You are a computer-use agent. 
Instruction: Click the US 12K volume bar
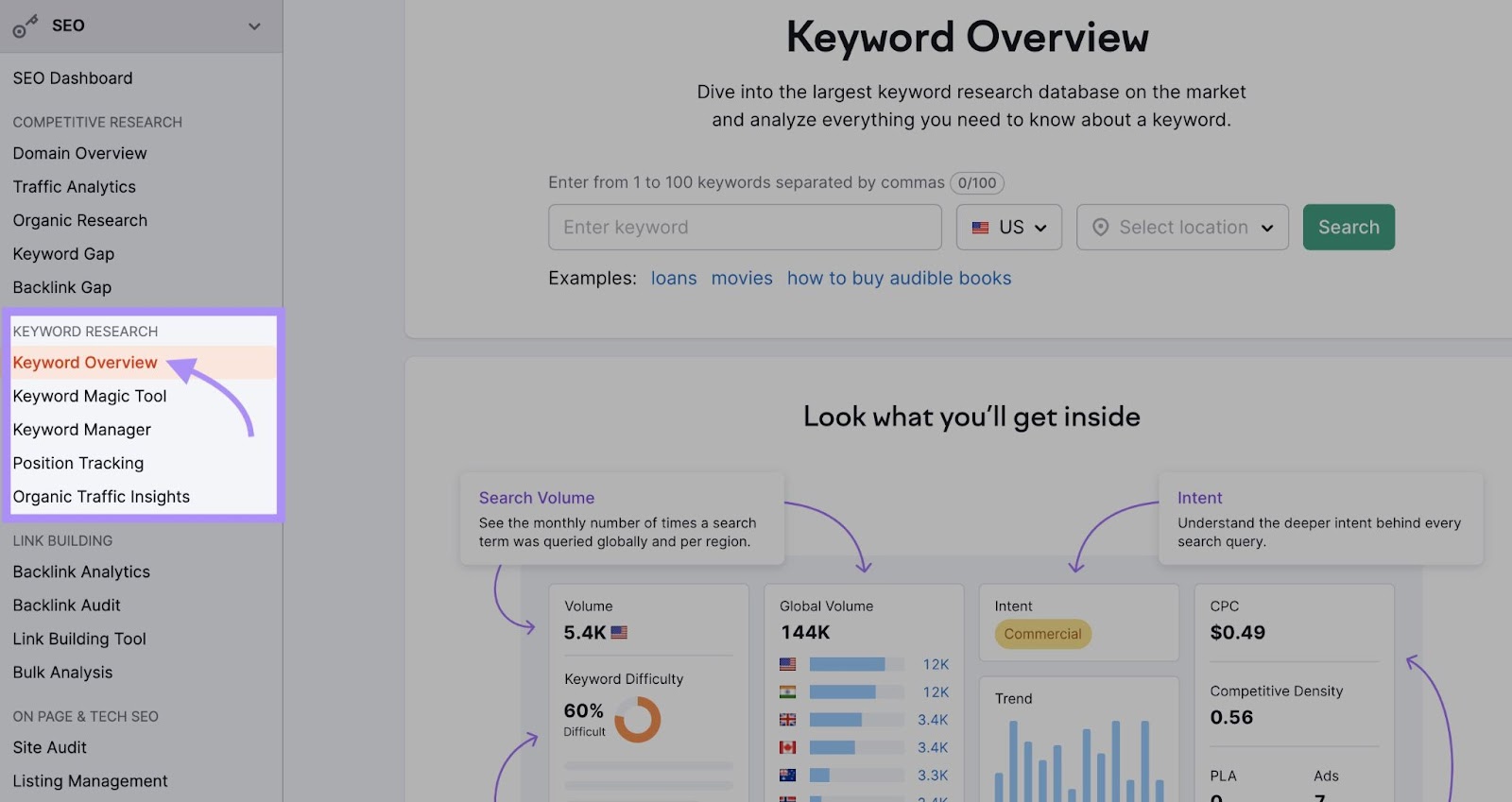coord(856,665)
